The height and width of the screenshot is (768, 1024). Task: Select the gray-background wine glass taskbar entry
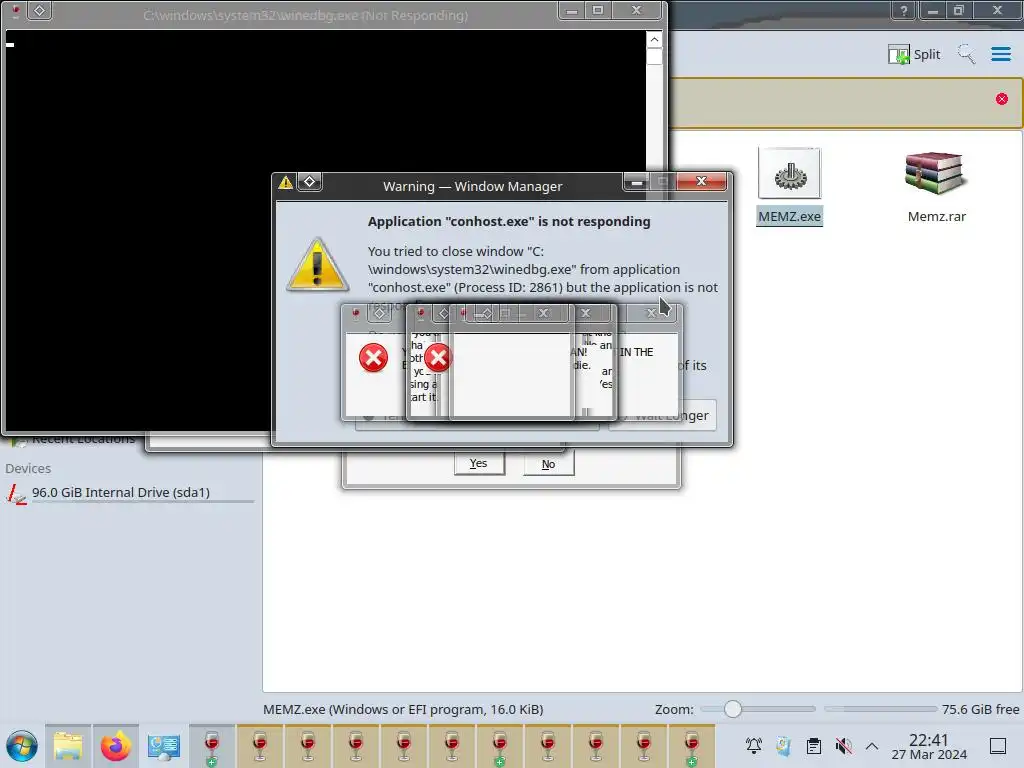pos(212,746)
